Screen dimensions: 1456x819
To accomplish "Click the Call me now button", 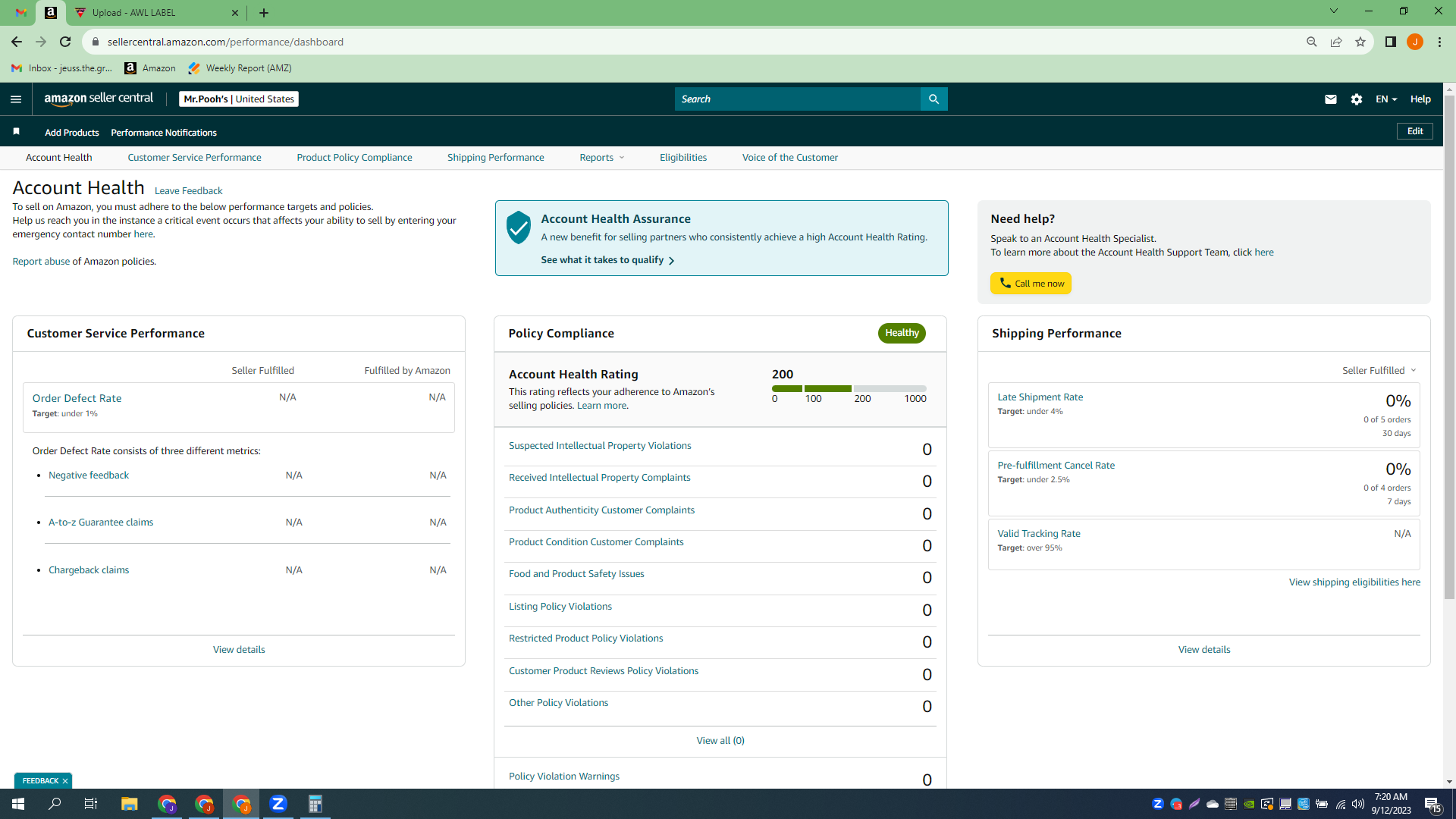I will 1031,284.
